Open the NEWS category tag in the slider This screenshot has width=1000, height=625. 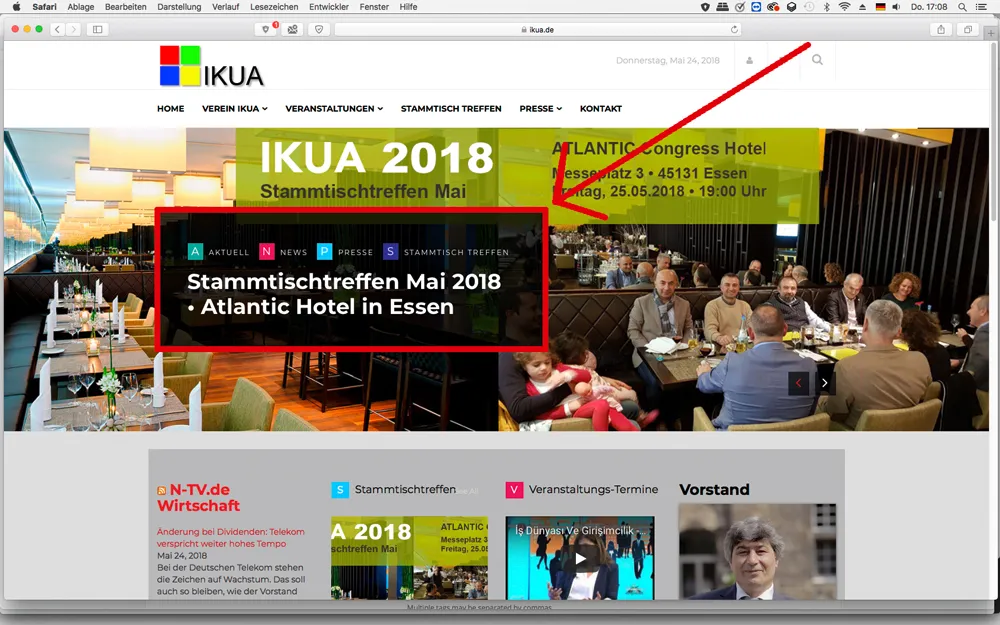283,252
